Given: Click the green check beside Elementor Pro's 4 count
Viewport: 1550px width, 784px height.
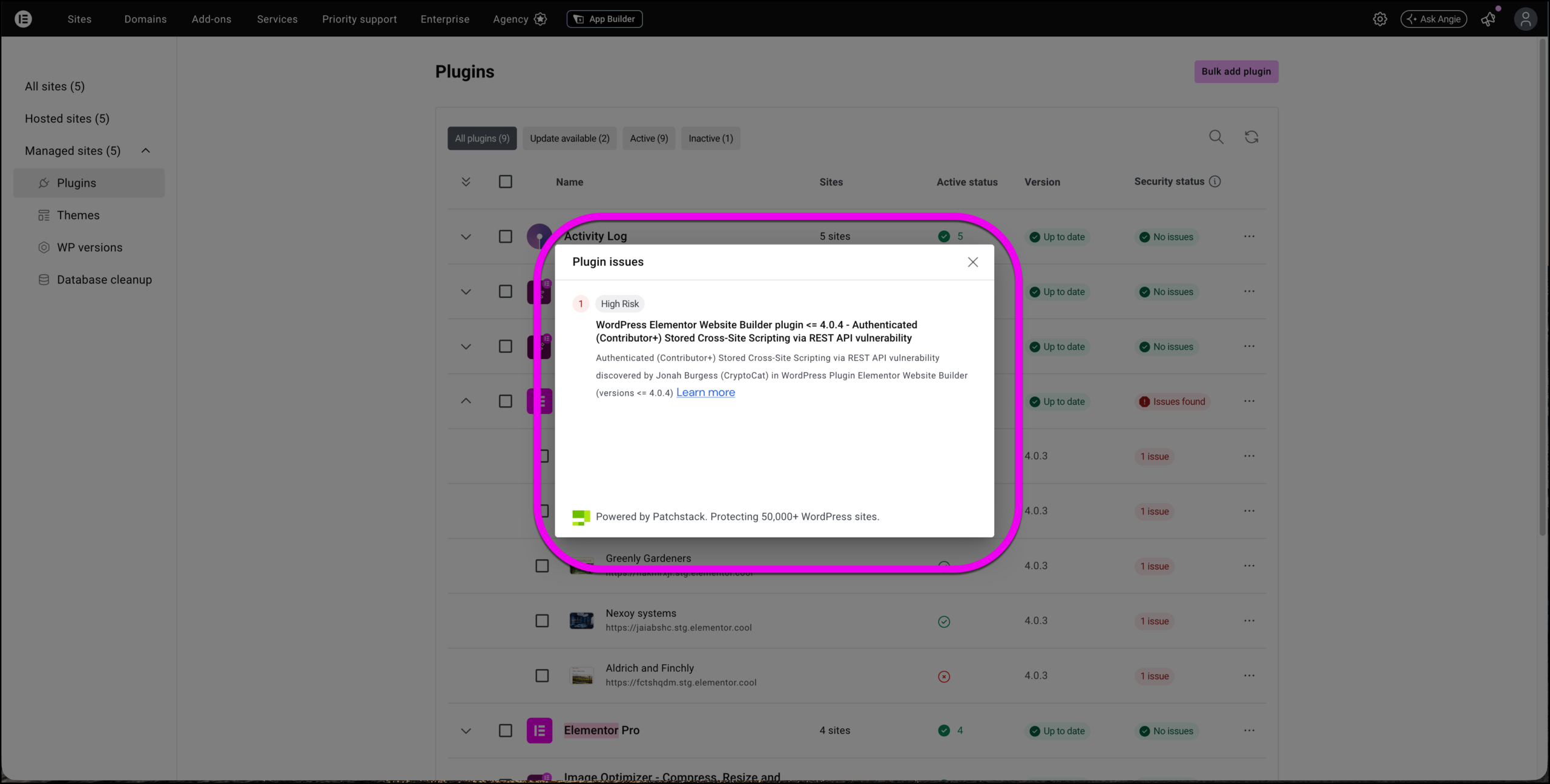Looking at the screenshot, I should click(x=944, y=731).
